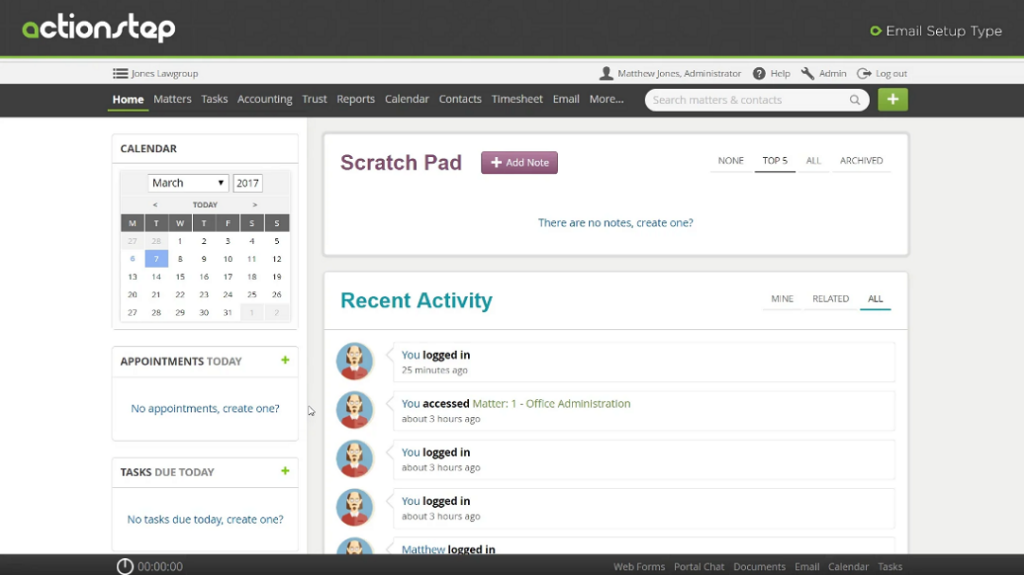Click the Actionstep logo

click(x=99, y=28)
